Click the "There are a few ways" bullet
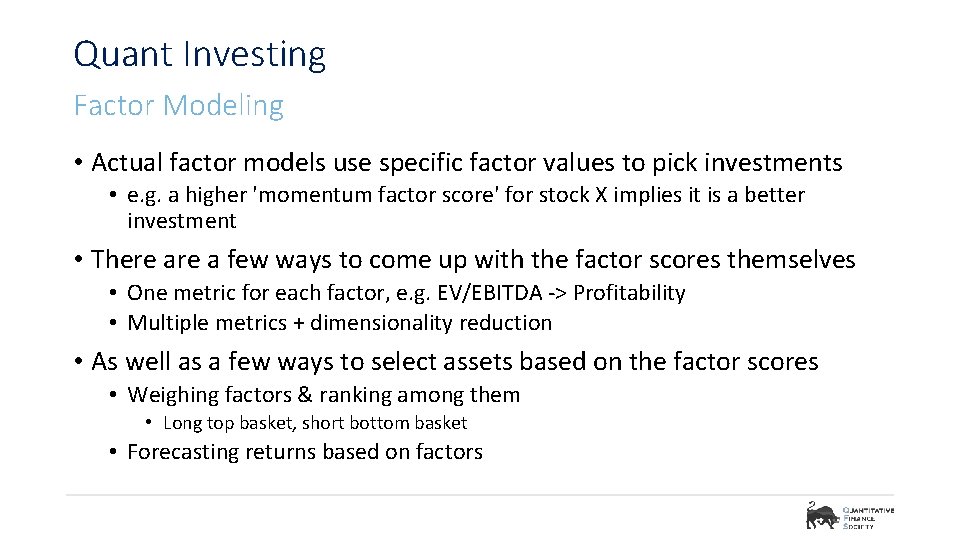Image resolution: width=960 pixels, height=540 pixels. (472, 260)
